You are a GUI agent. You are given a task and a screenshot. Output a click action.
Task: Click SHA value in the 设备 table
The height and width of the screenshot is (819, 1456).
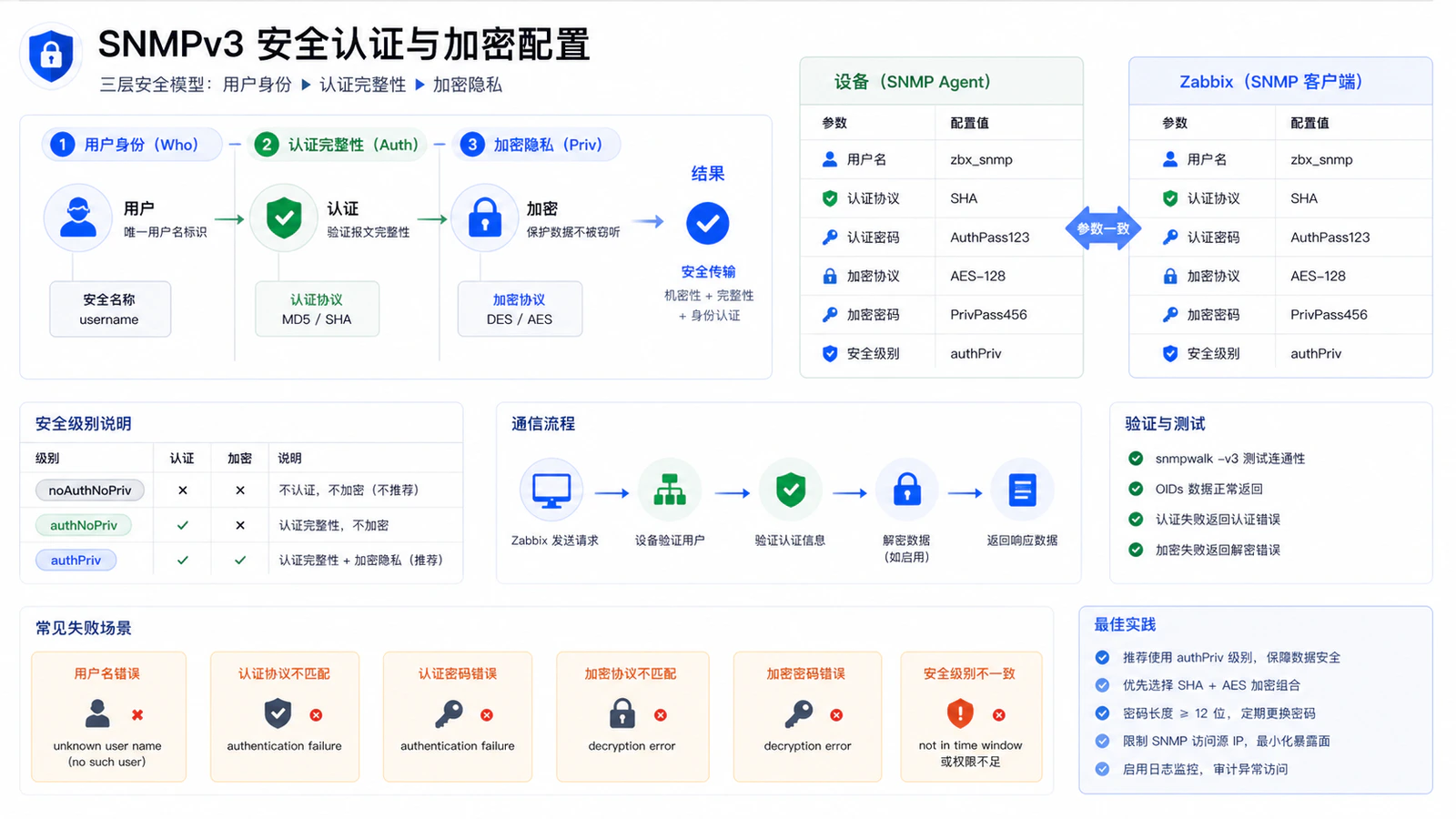tap(964, 198)
